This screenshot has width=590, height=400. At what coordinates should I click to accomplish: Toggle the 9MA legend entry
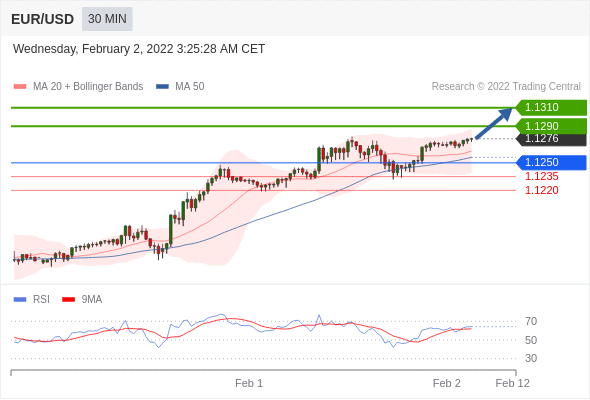[x=82, y=300]
